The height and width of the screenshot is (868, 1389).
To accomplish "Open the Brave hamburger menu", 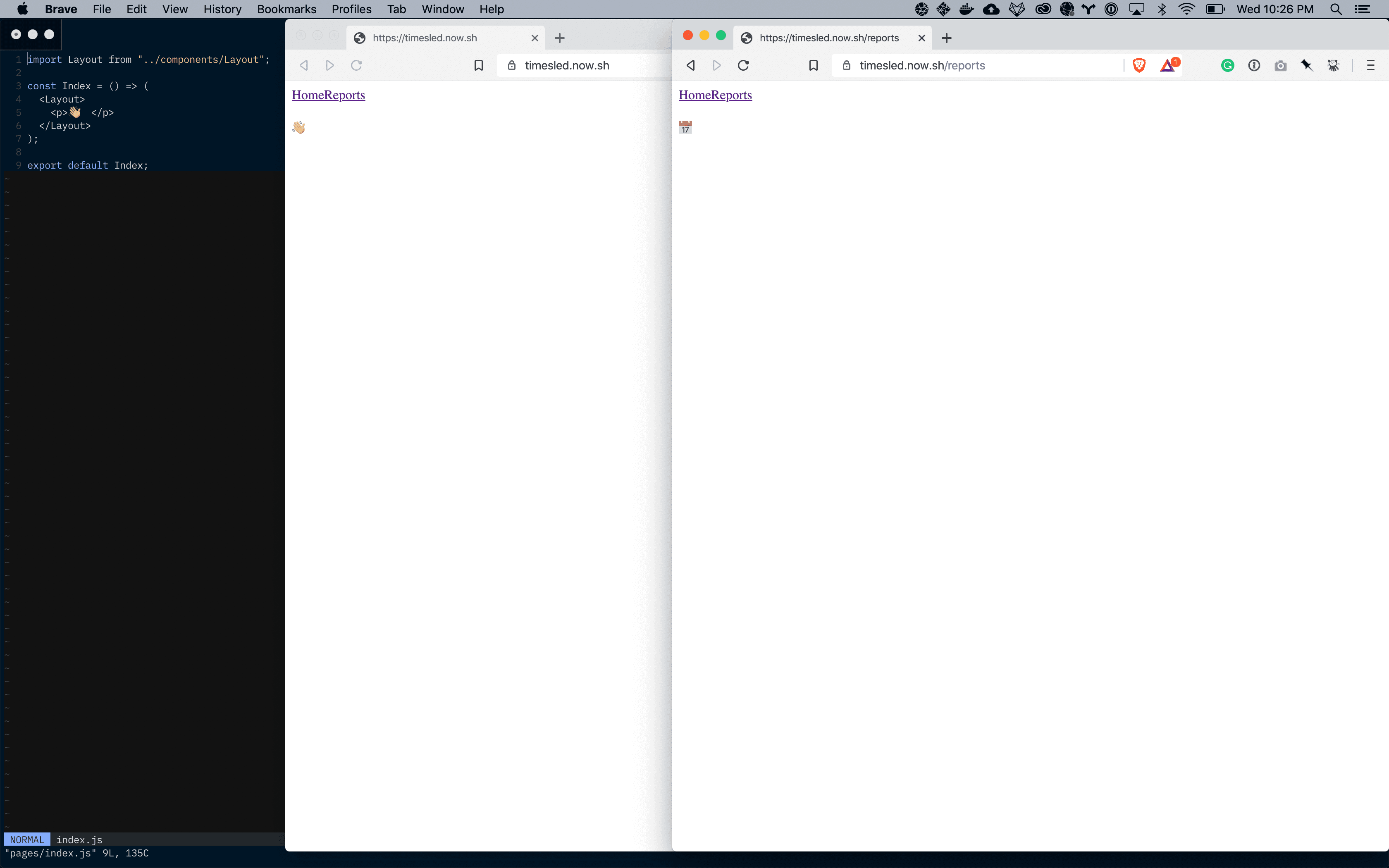I will [x=1371, y=65].
